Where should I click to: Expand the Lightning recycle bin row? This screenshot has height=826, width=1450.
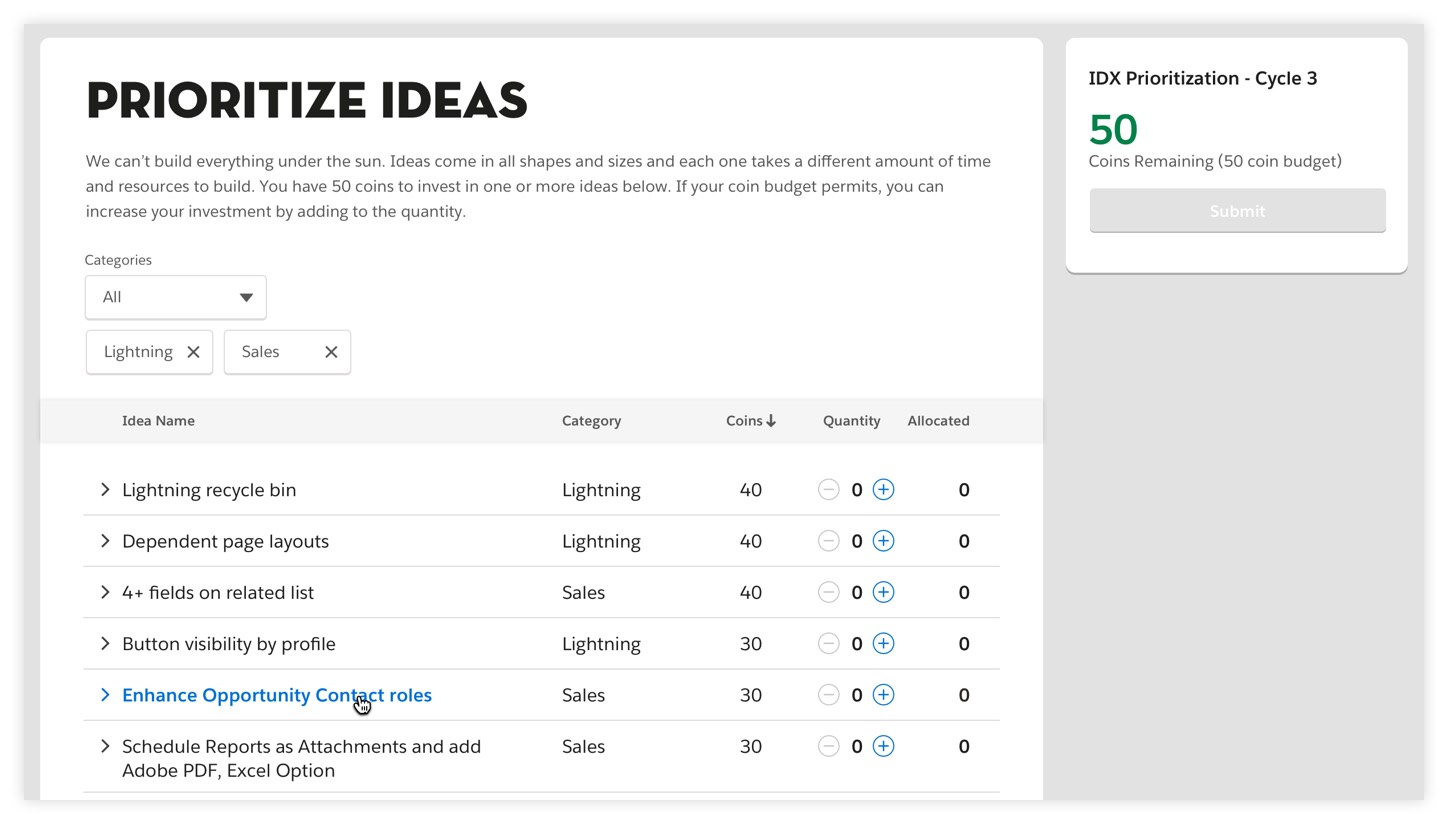[105, 490]
